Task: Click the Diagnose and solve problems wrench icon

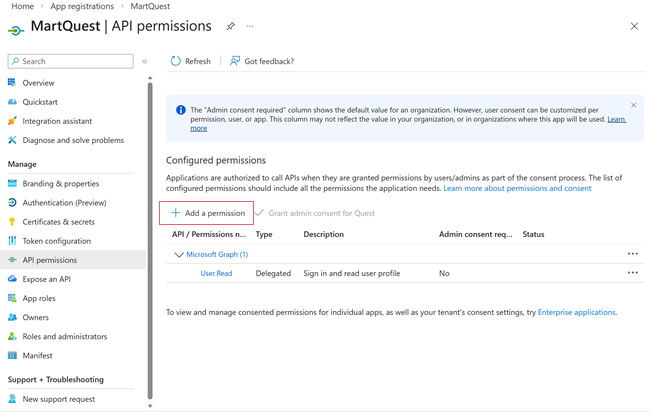Action: tap(12, 140)
